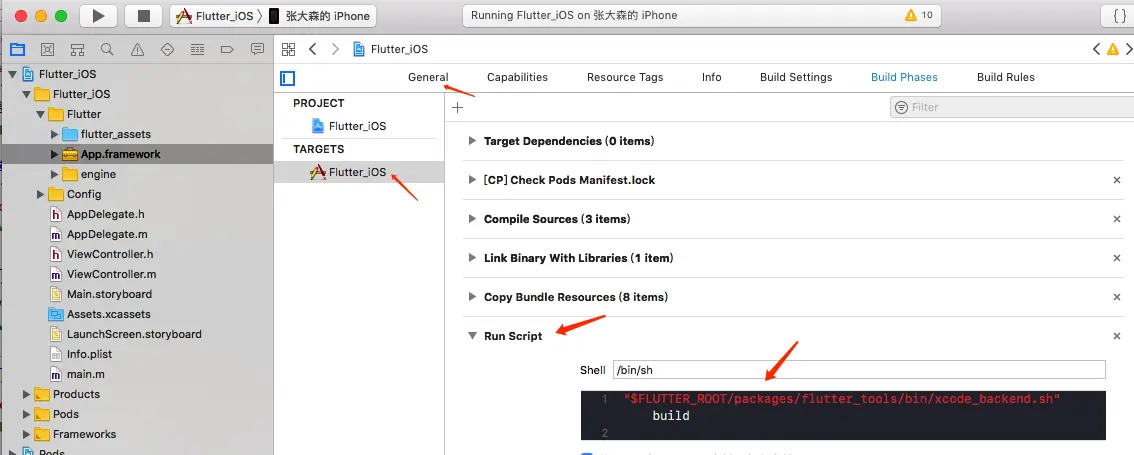1134x455 pixels.
Task: Expand the engine folder
Action: click(55, 174)
